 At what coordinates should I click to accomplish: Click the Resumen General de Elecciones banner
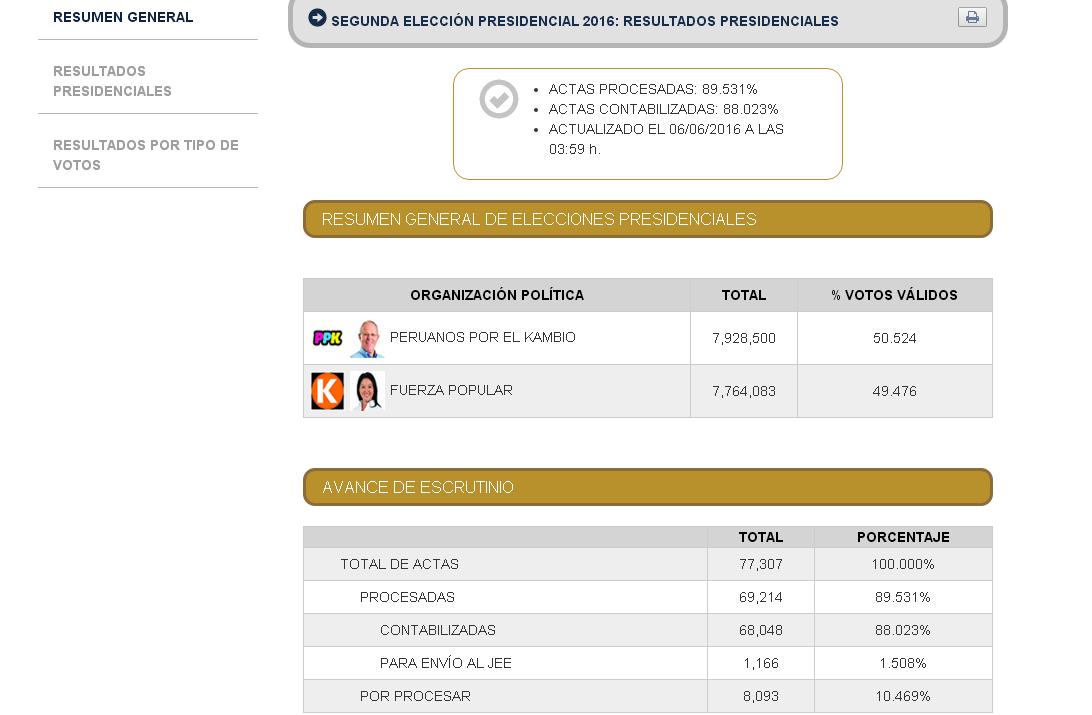(x=648, y=219)
